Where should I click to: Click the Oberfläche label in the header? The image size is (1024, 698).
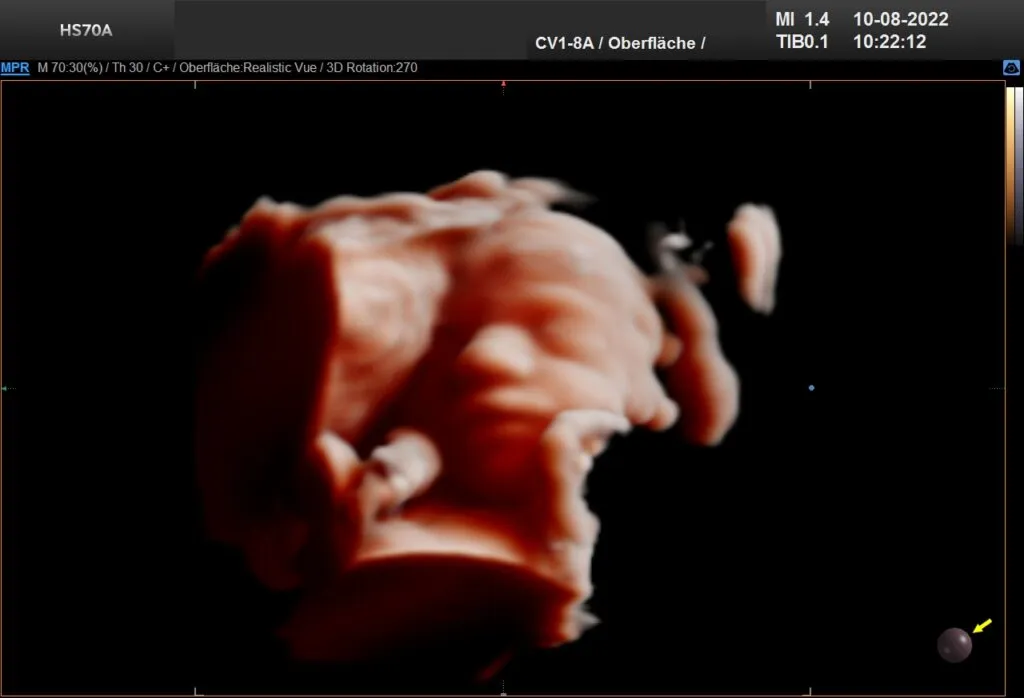652,43
